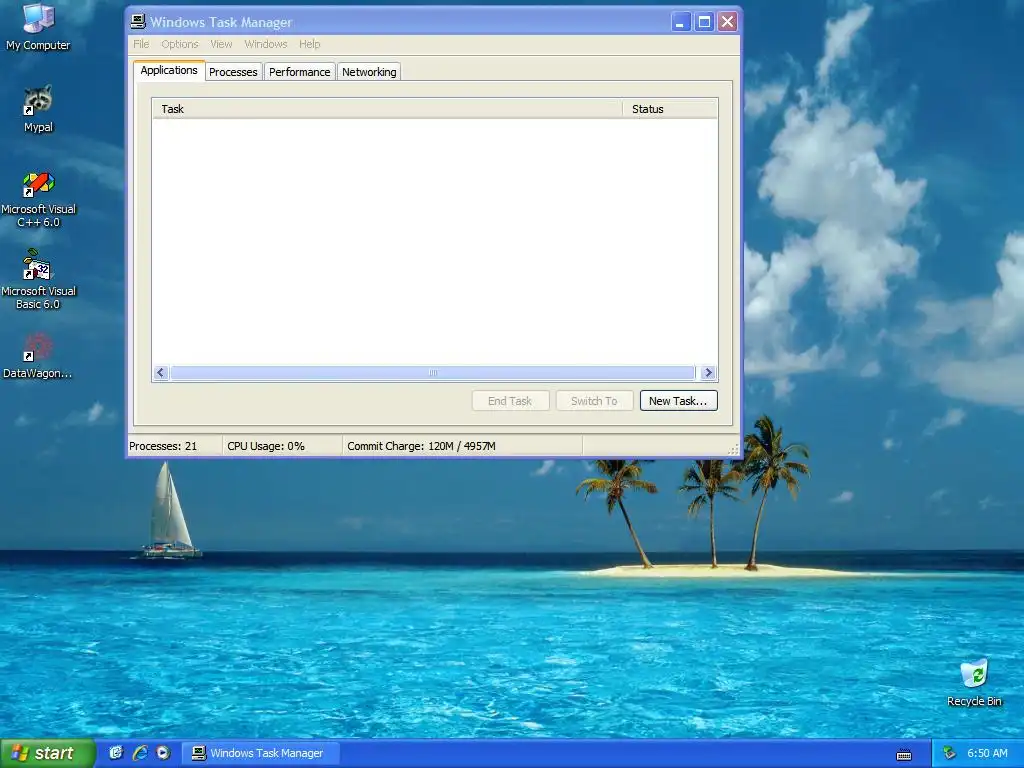Minimize the Task Manager window
This screenshot has height=768, width=1024.
click(x=680, y=22)
